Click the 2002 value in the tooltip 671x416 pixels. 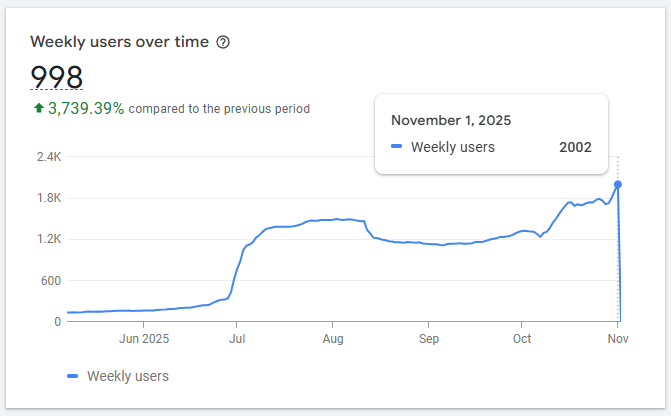575,147
